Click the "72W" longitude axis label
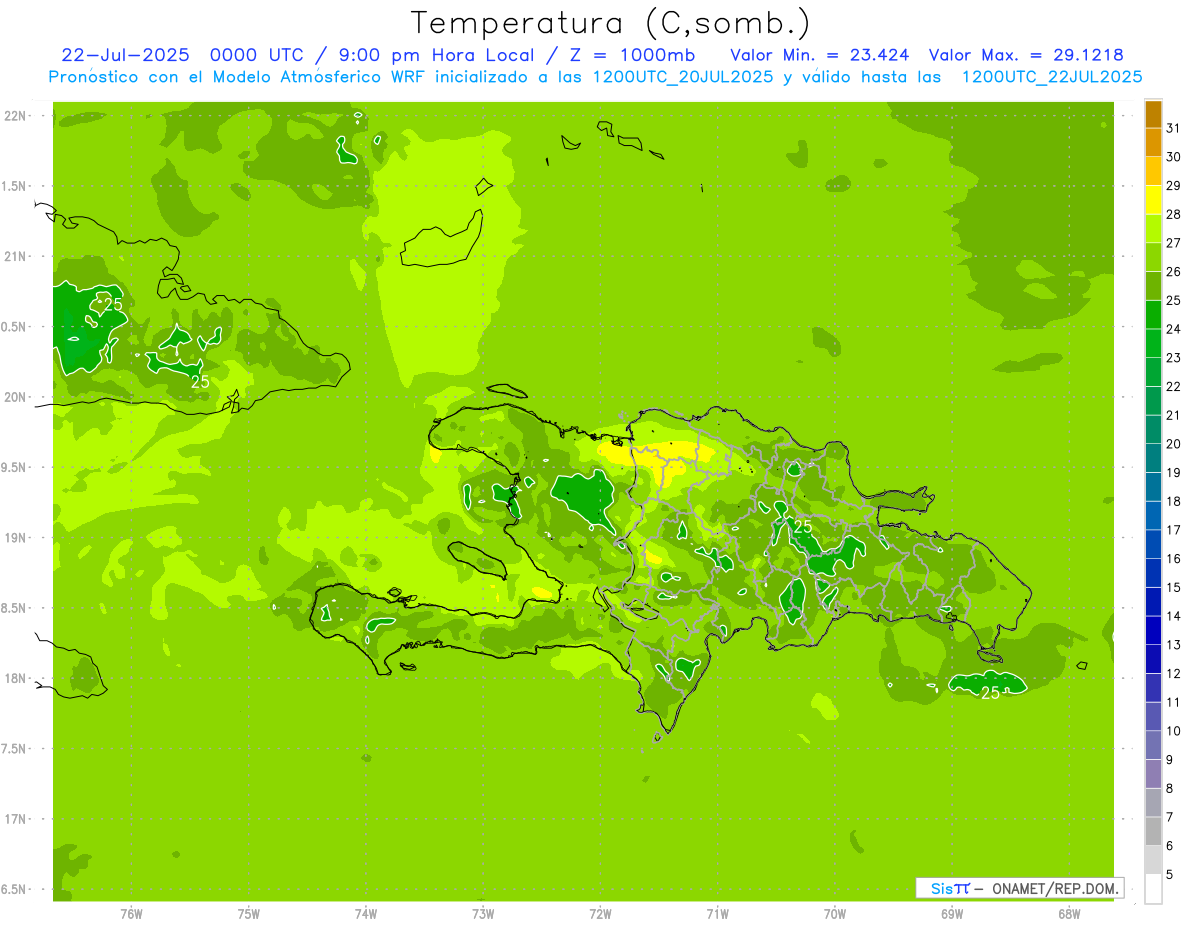1200x927 pixels. [x=601, y=914]
